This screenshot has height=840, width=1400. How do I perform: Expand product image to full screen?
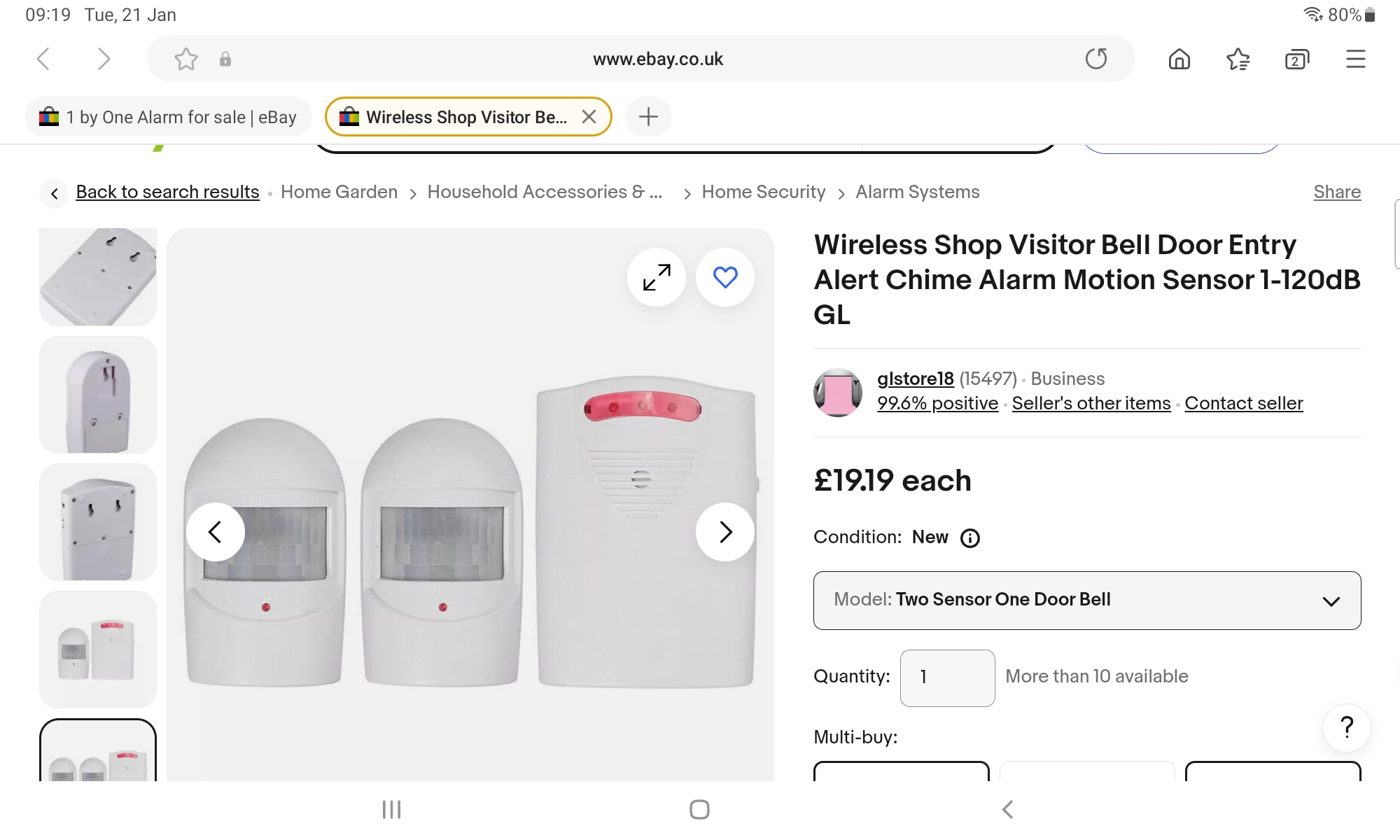click(x=657, y=277)
